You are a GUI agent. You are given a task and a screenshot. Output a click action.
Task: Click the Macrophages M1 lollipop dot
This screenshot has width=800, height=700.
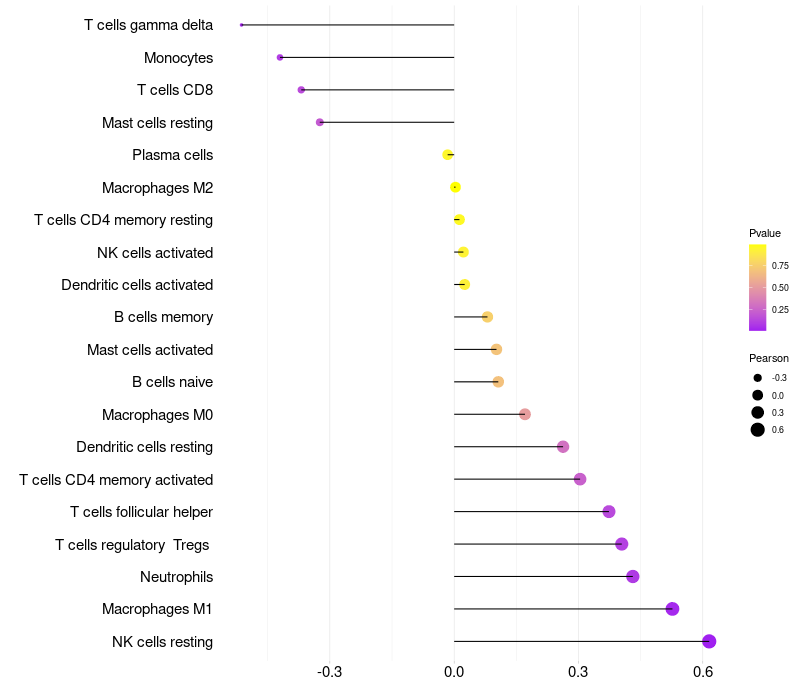[672, 609]
